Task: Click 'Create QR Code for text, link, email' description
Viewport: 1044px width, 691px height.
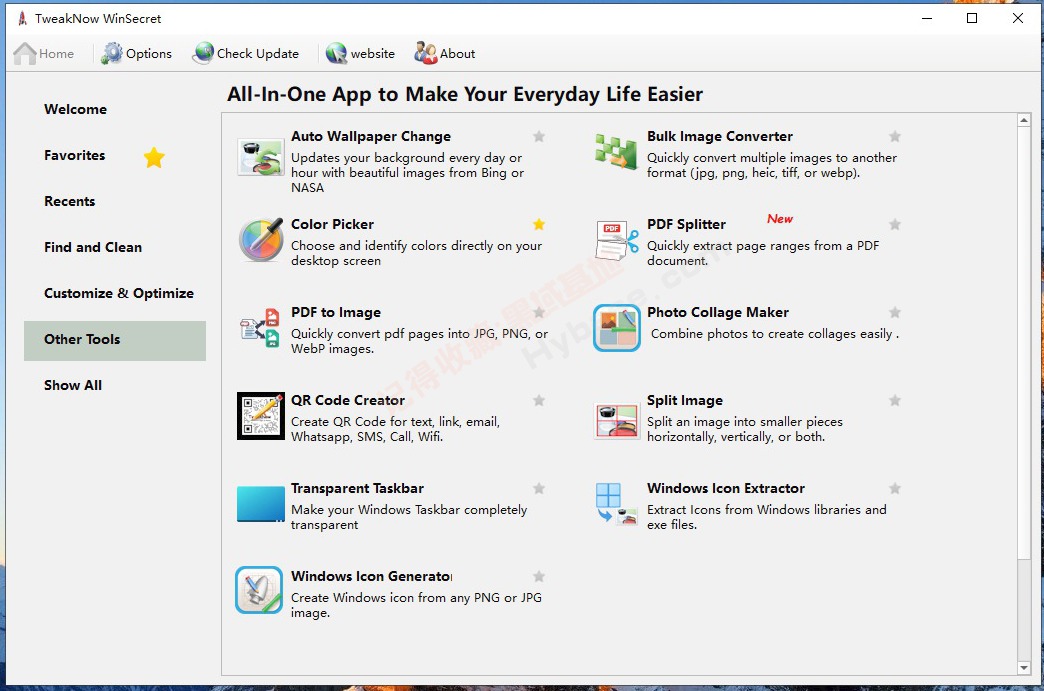Action: pos(395,429)
